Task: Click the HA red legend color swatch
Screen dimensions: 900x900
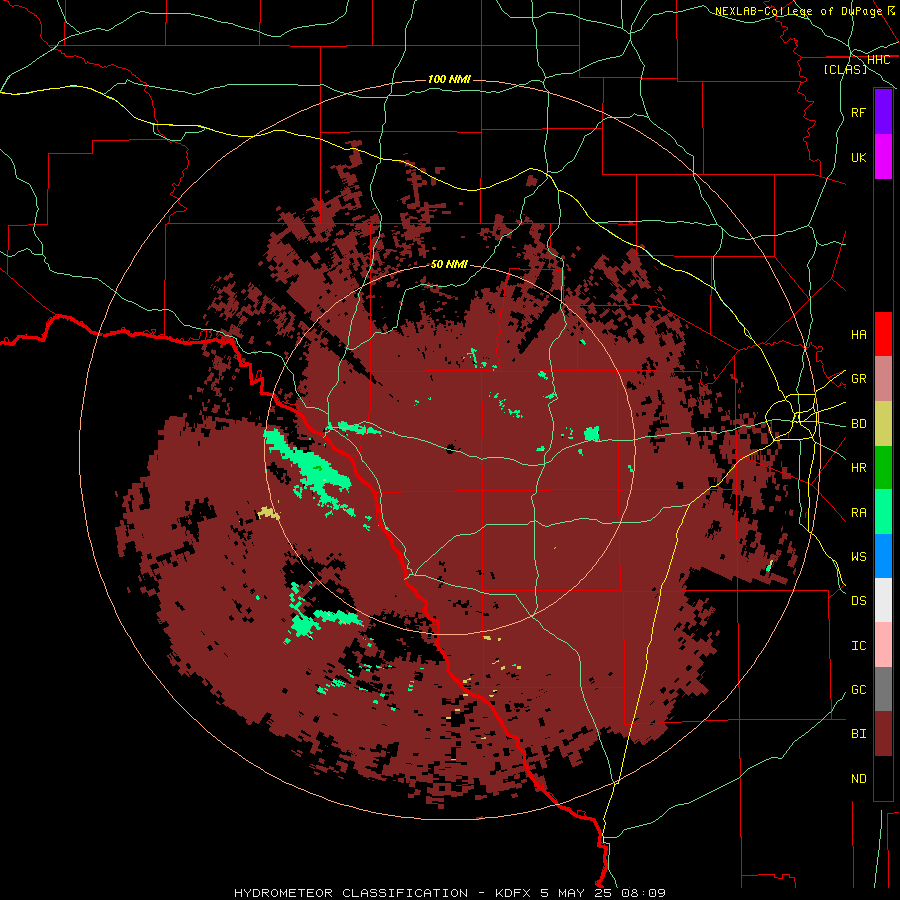Action: pyautogui.click(x=883, y=334)
